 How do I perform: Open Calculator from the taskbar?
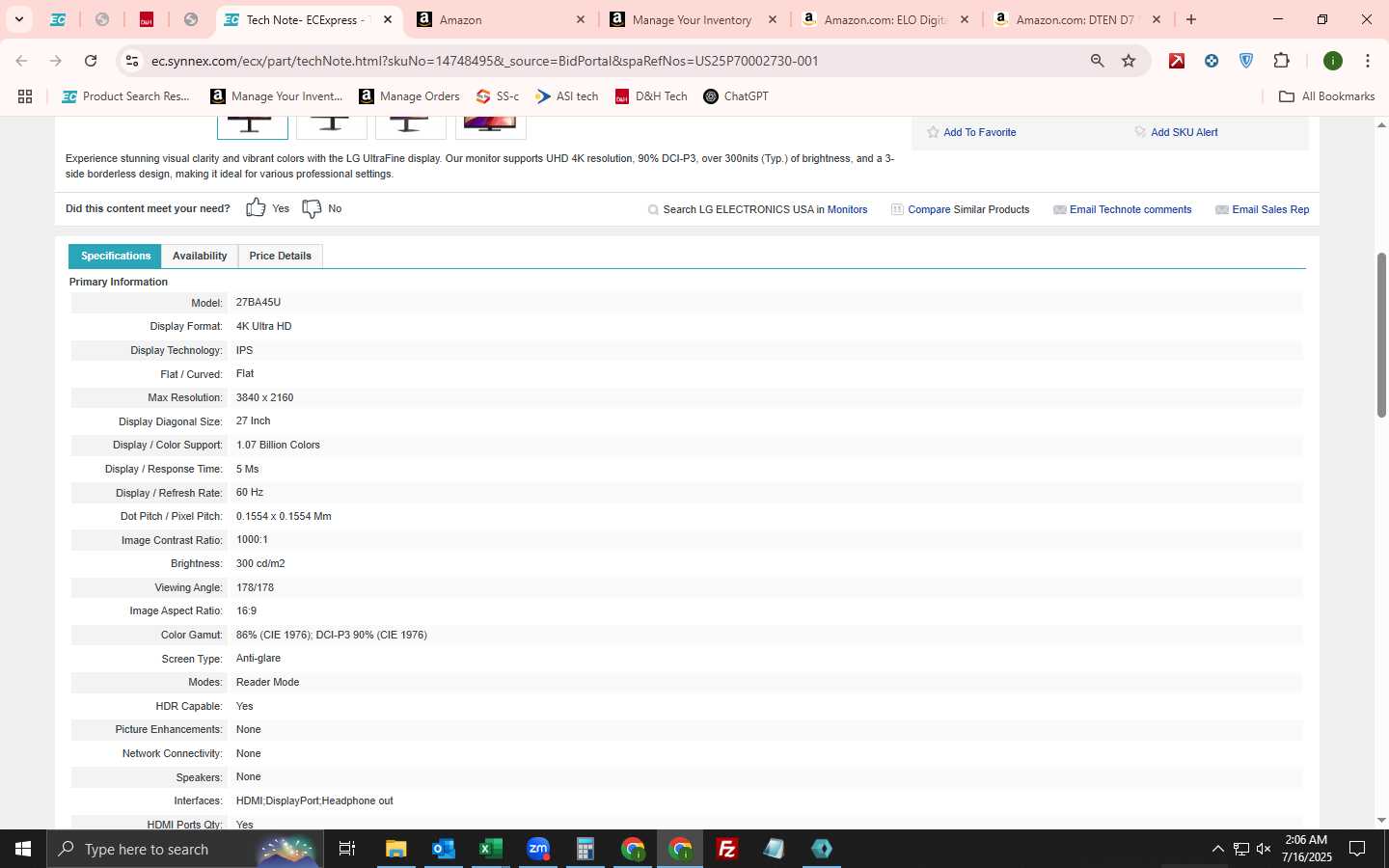pyautogui.click(x=585, y=849)
